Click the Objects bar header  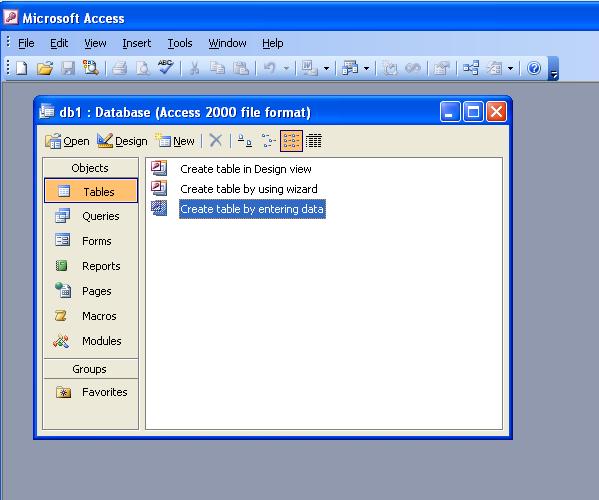click(x=90, y=168)
